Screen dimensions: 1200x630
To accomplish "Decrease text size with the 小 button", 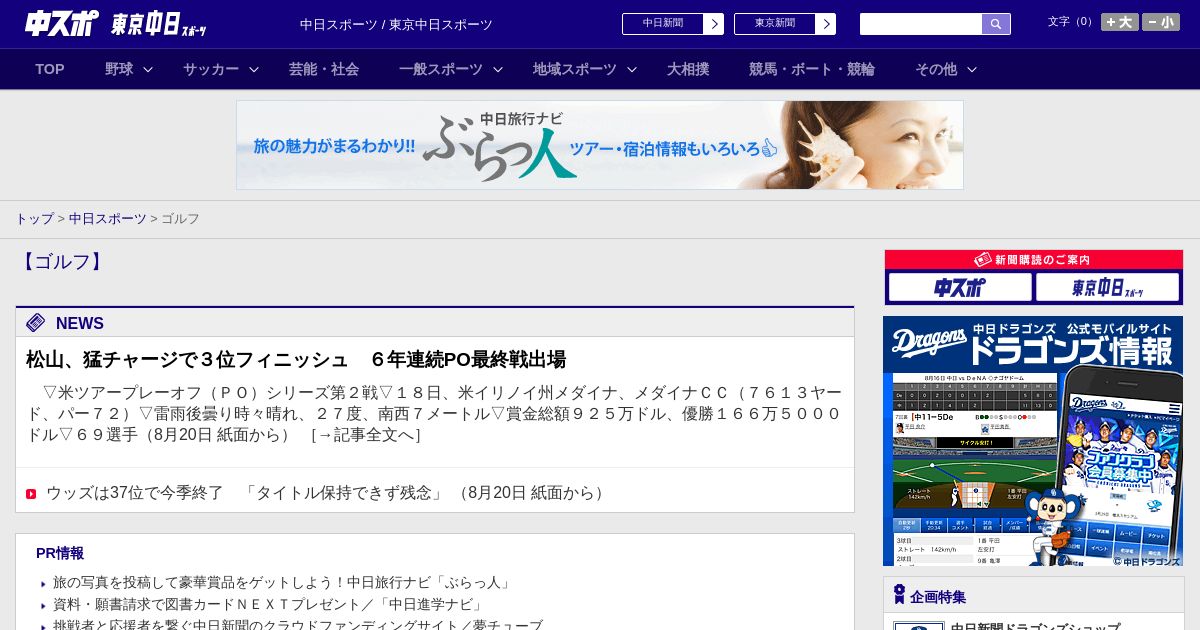I will [x=1161, y=22].
